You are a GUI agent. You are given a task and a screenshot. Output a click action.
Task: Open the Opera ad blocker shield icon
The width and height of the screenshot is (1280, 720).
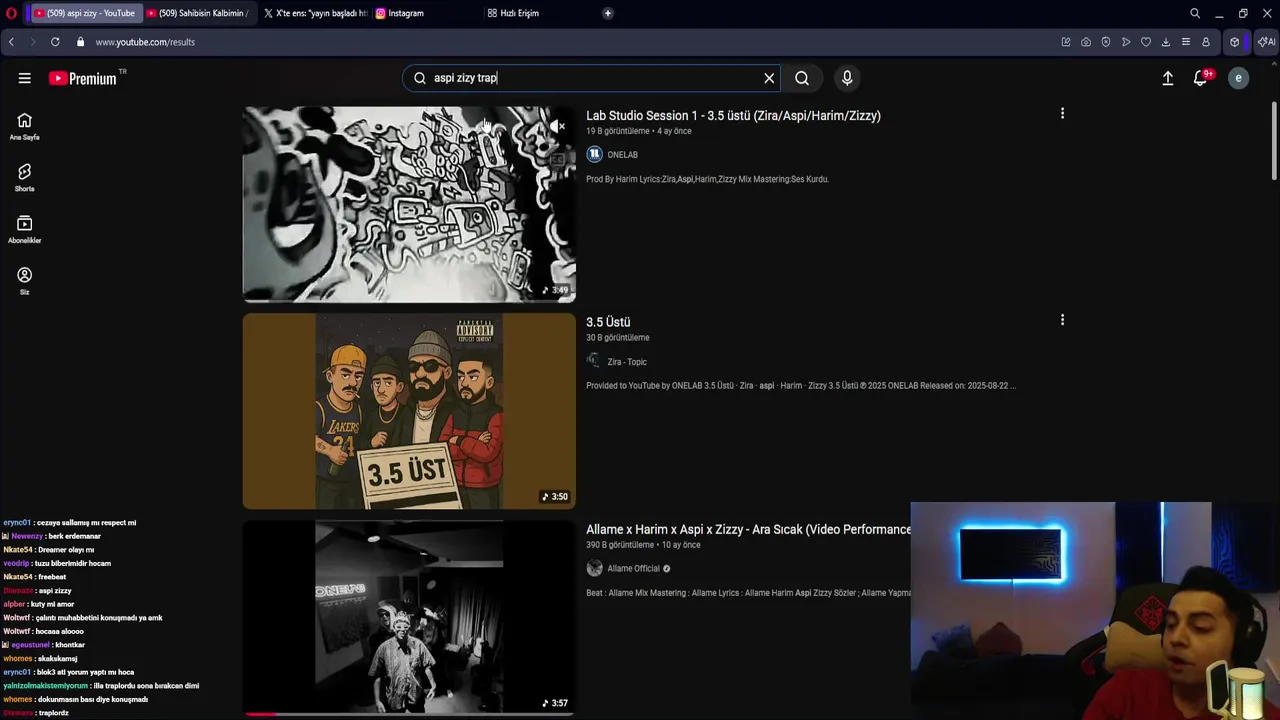tap(1106, 42)
